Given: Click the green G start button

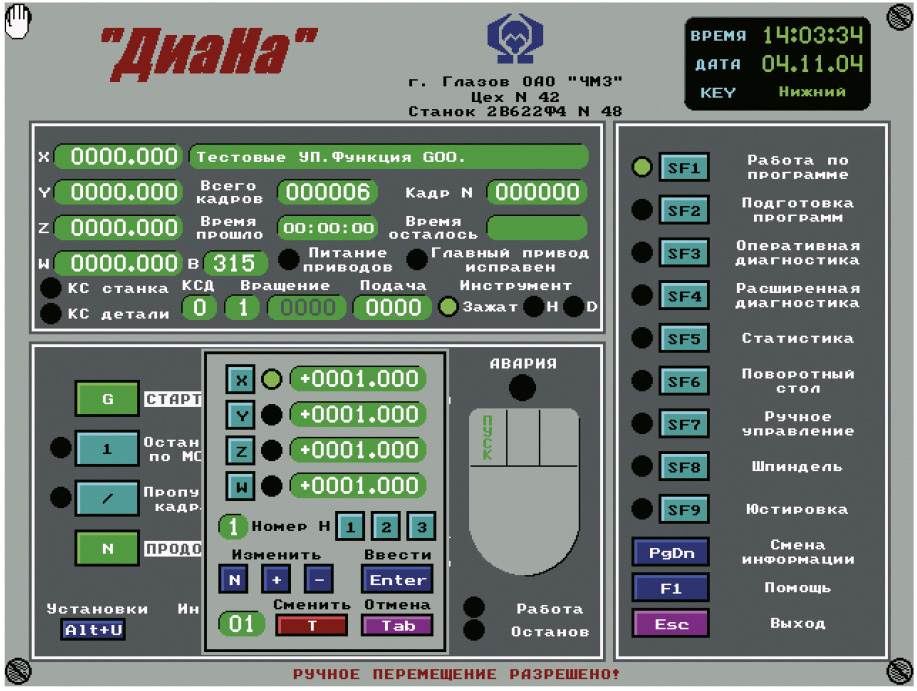Looking at the screenshot, I should click(107, 399).
